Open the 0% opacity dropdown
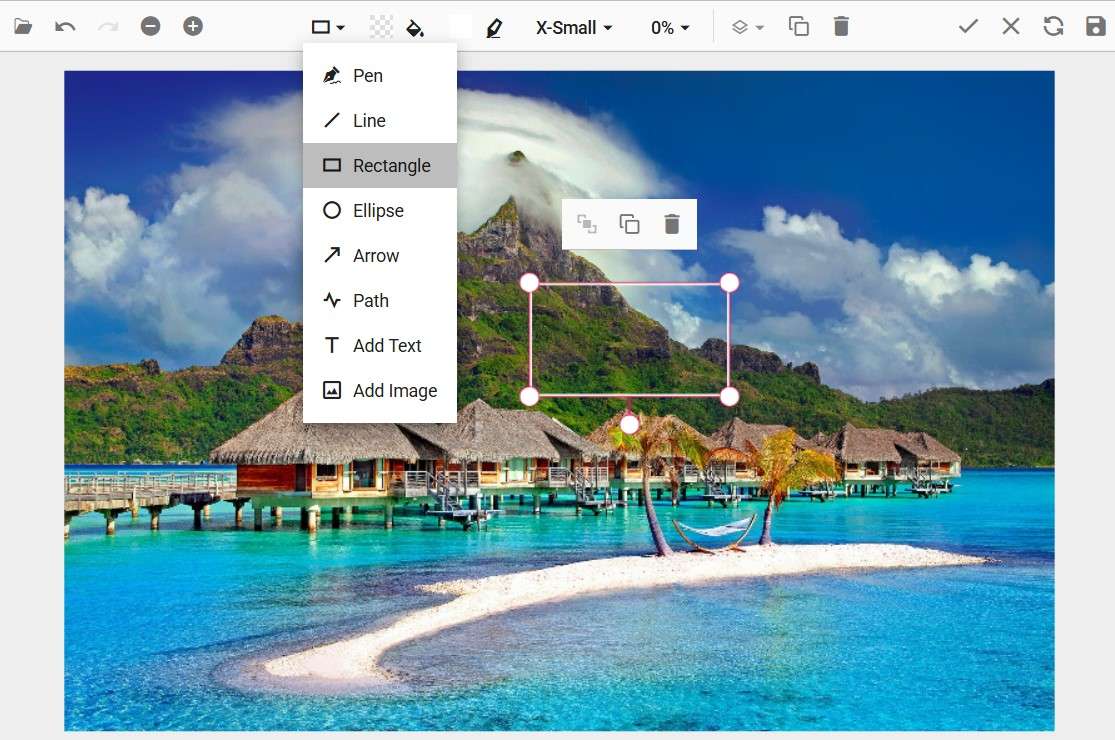The height and width of the screenshot is (740, 1115). [x=670, y=28]
